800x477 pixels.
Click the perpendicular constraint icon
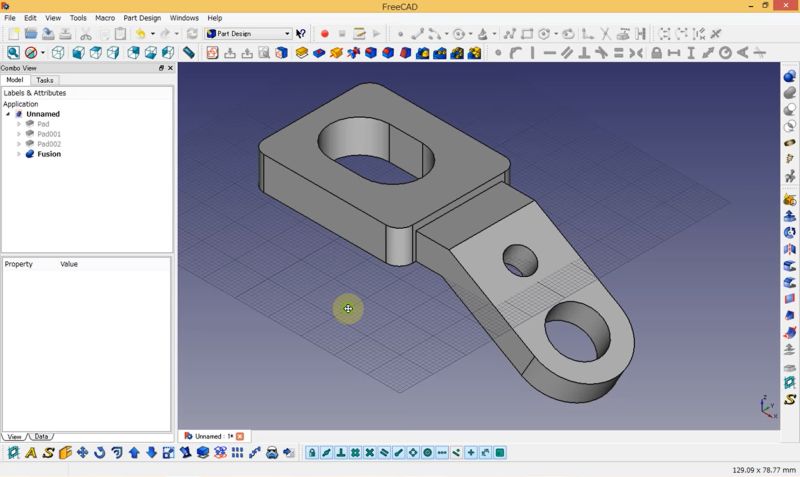[584, 53]
